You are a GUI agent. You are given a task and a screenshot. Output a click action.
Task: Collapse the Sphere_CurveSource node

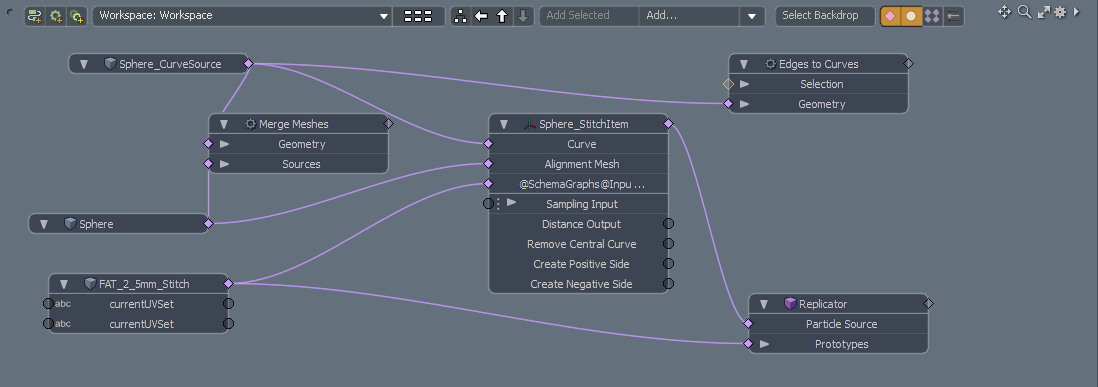point(84,64)
